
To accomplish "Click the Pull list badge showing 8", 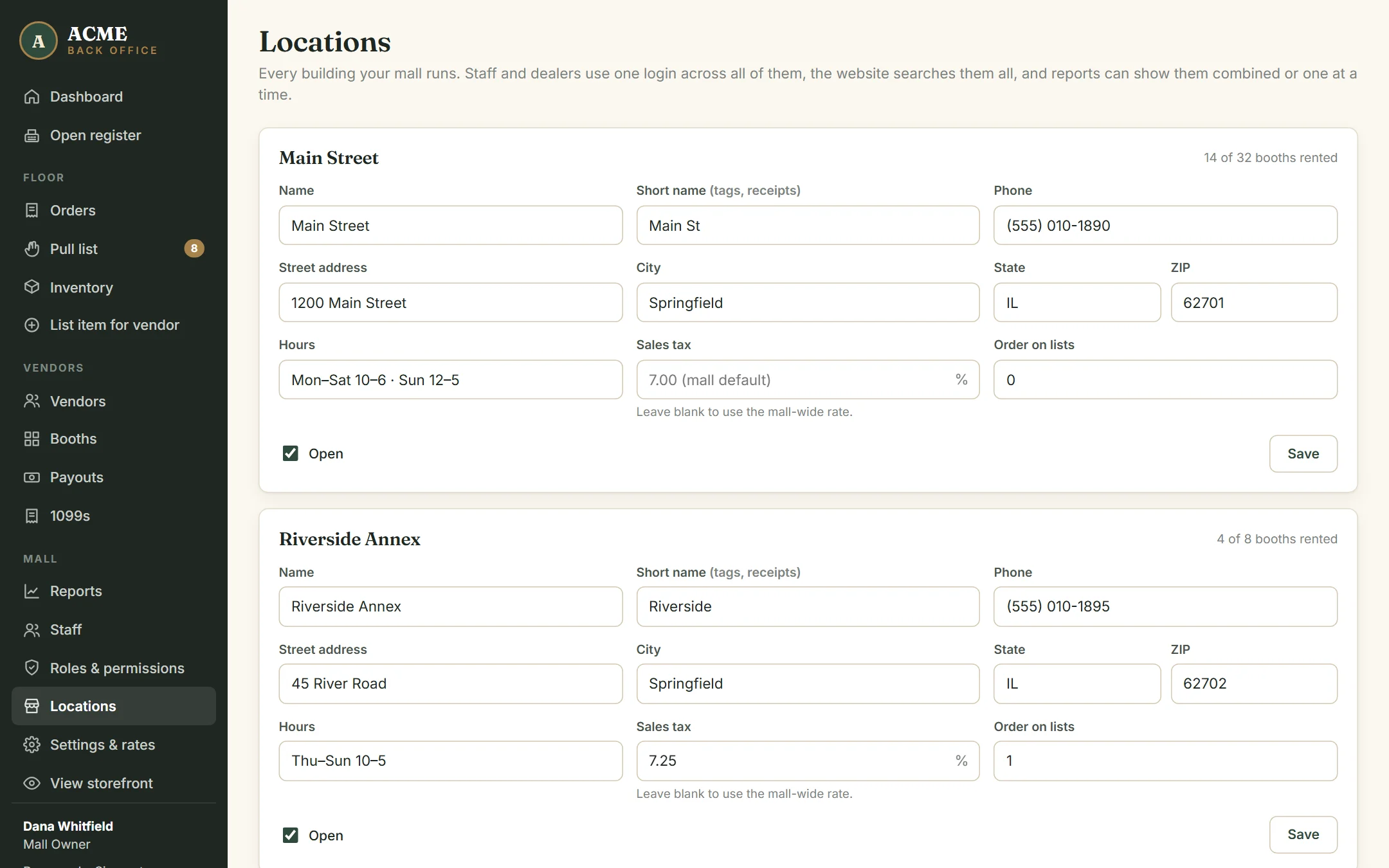I will click(x=194, y=248).
